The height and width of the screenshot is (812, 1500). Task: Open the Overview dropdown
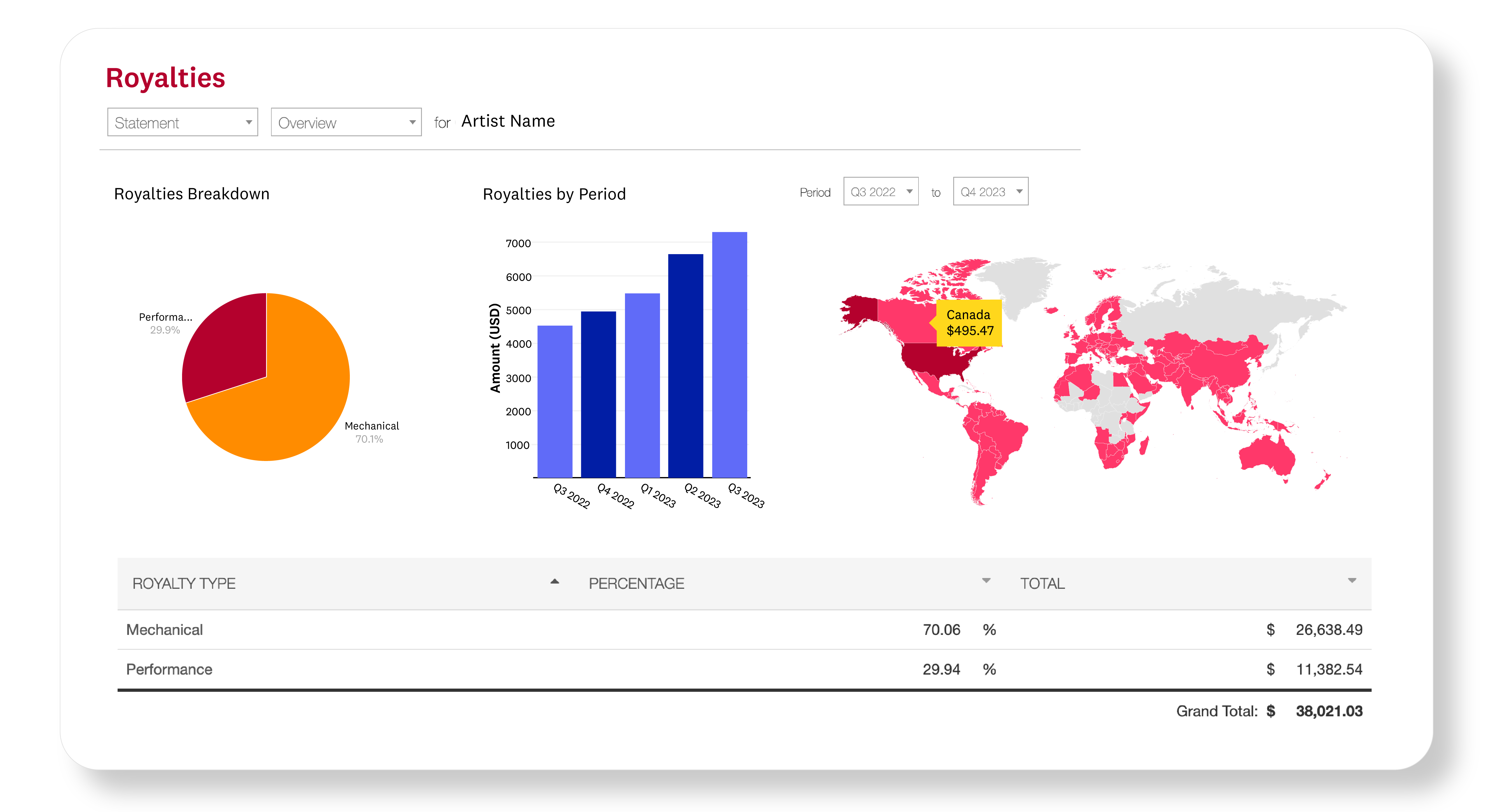click(x=346, y=122)
